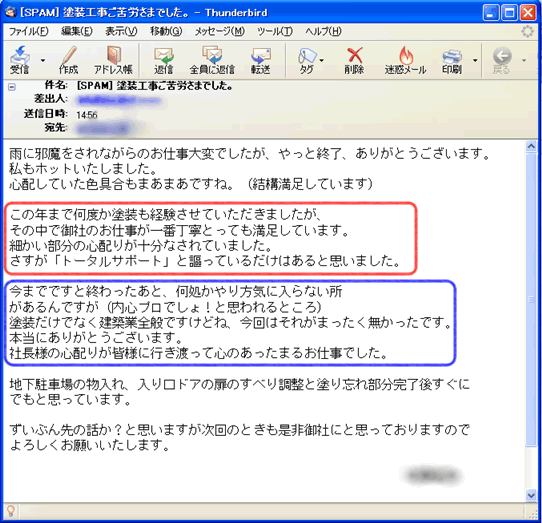Click the subject text 塗装工事ご苦労さまでした。
Image resolution: width=542 pixels, height=523 pixels.
pyautogui.click(x=174, y=85)
